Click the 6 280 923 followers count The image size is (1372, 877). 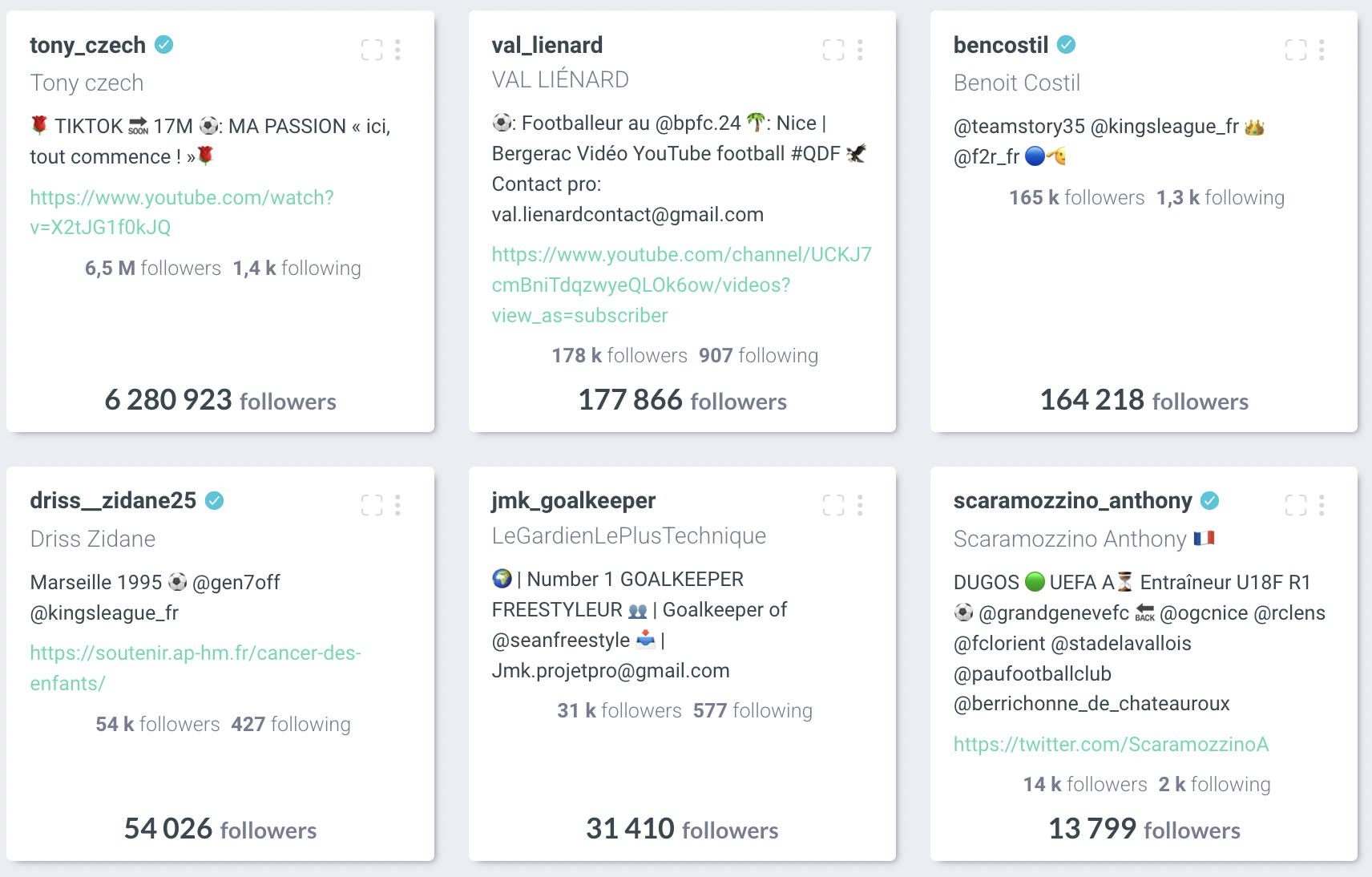220,400
